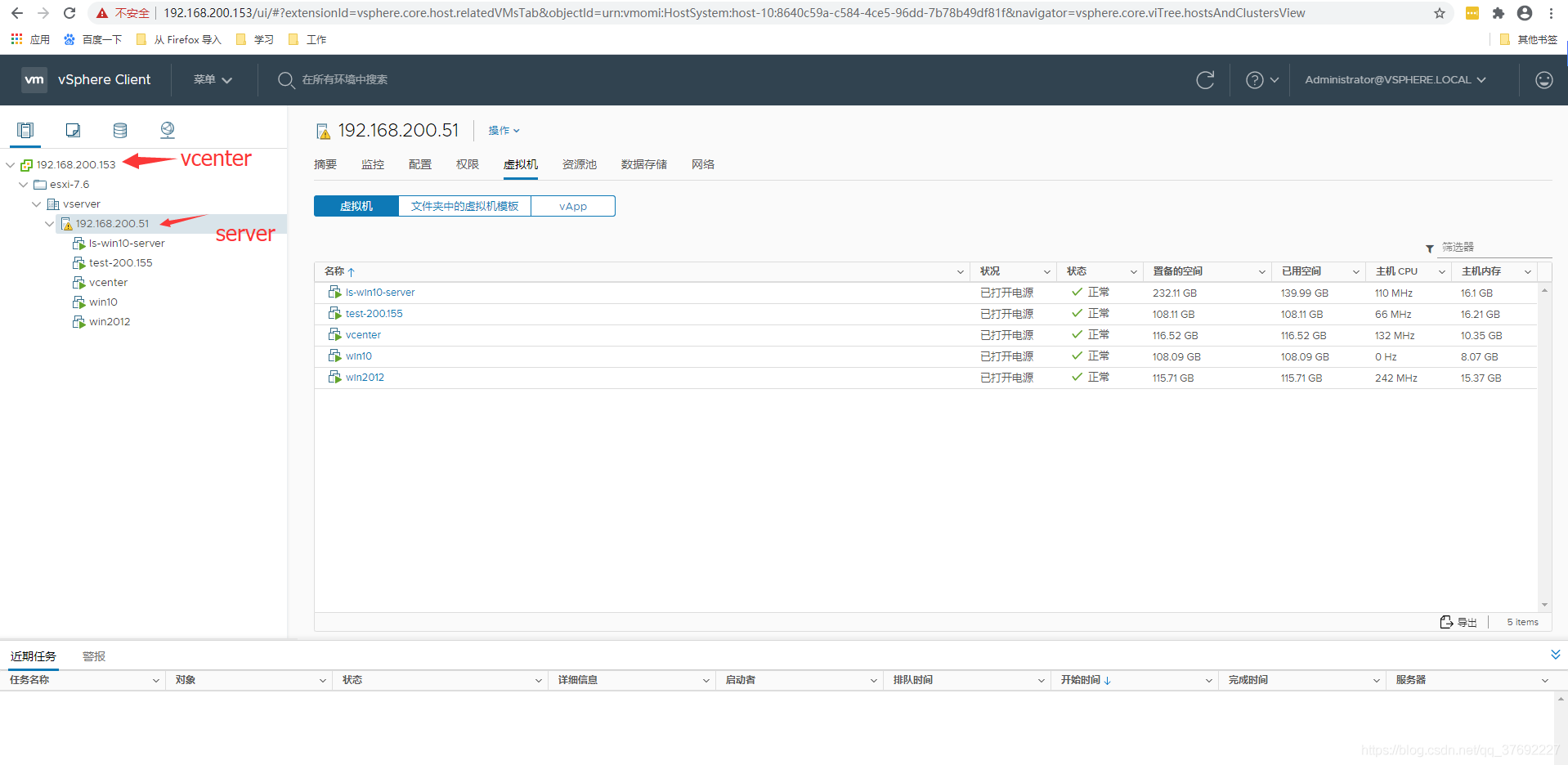
Task: Switch to the 数据存储 tab
Action: (644, 164)
